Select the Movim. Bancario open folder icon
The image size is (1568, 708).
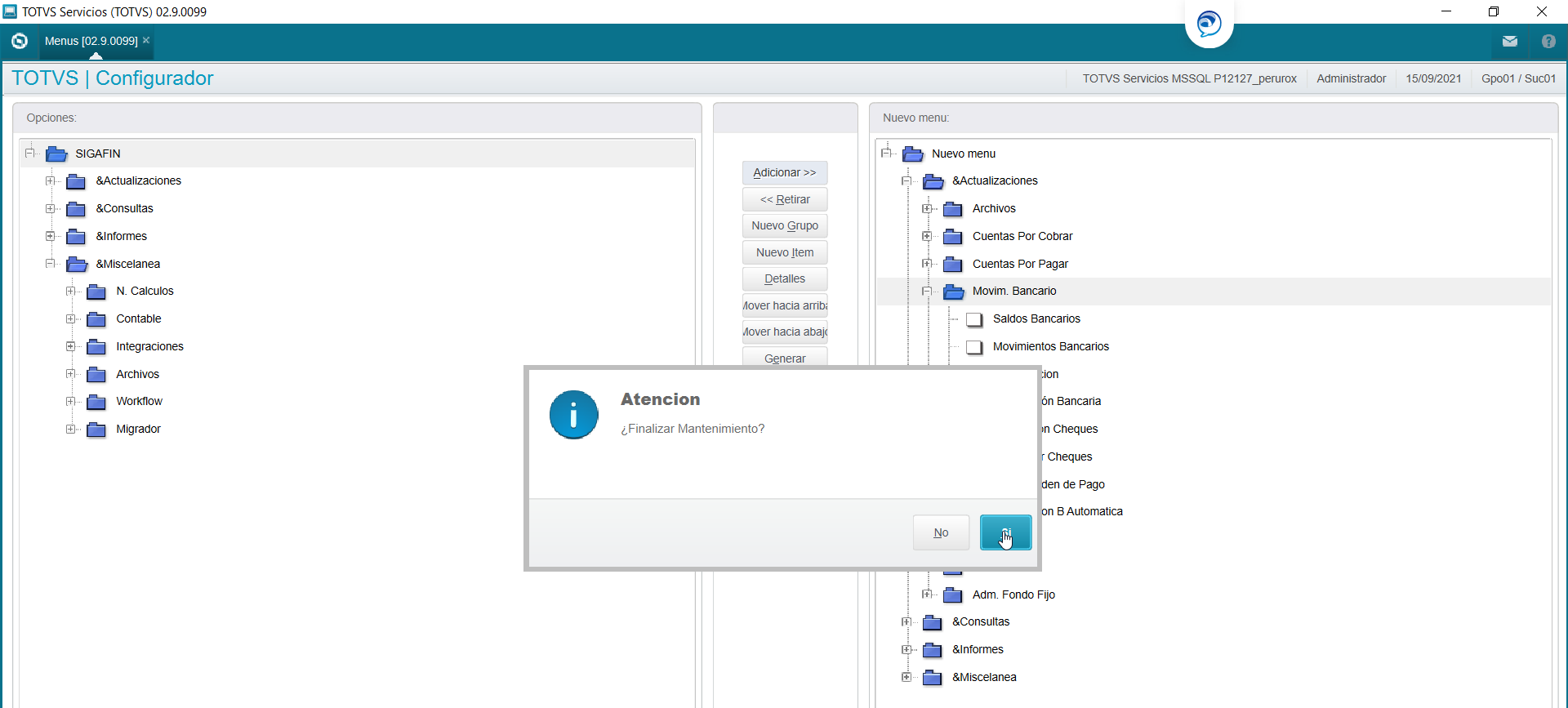coord(953,292)
